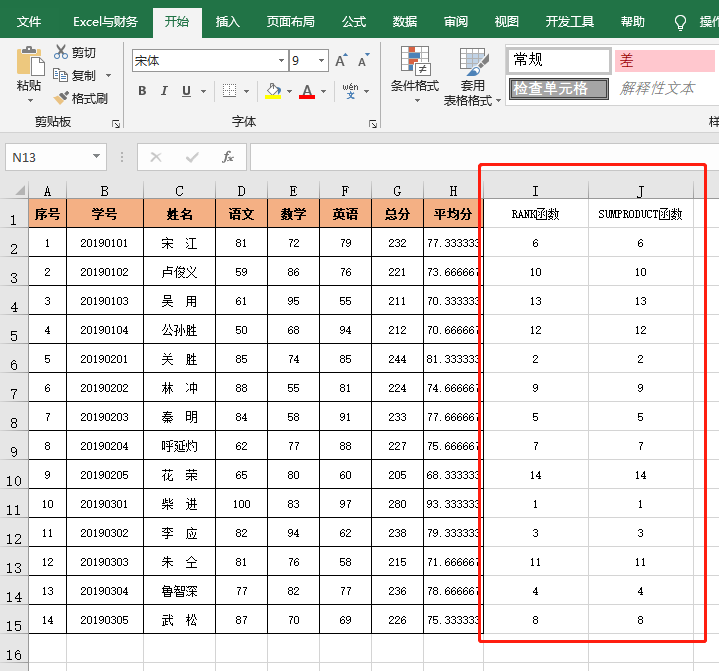This screenshot has width=719, height=671.
Task: Click the Format as Table (套用表格格式) icon
Action: pyautogui.click(x=472, y=62)
